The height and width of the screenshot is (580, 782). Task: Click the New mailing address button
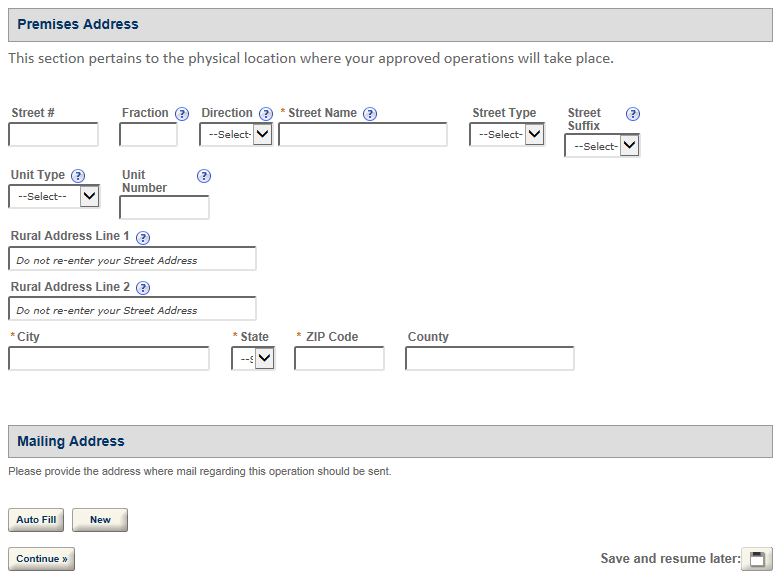pyautogui.click(x=100, y=520)
